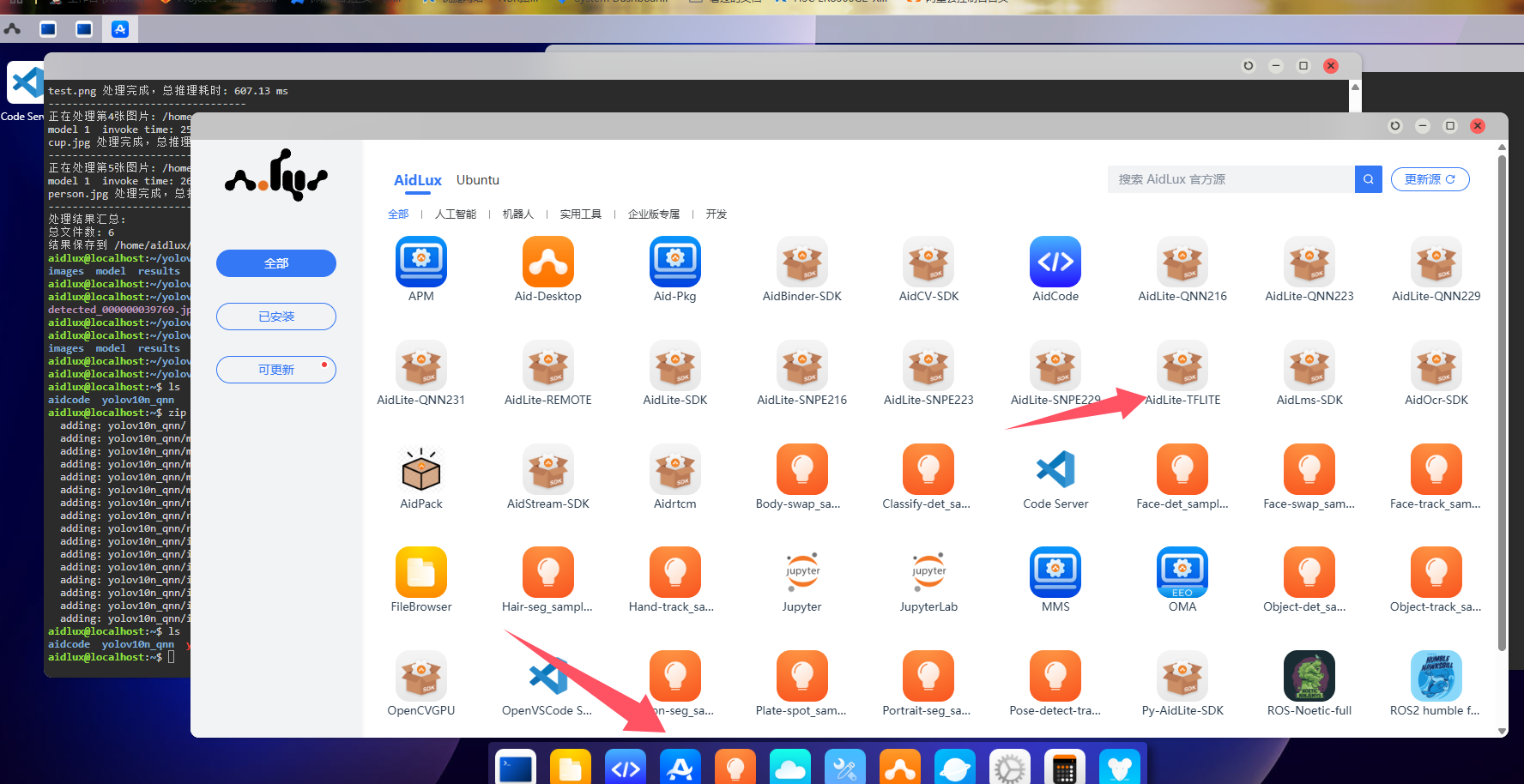Open the AidBinder-SDK package
This screenshot has height=784, width=1524.
pyautogui.click(x=802, y=262)
